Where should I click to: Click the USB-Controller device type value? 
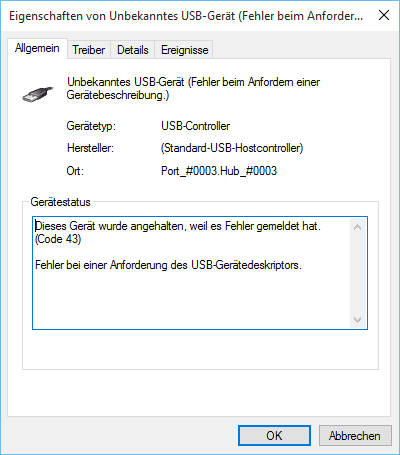(196, 126)
